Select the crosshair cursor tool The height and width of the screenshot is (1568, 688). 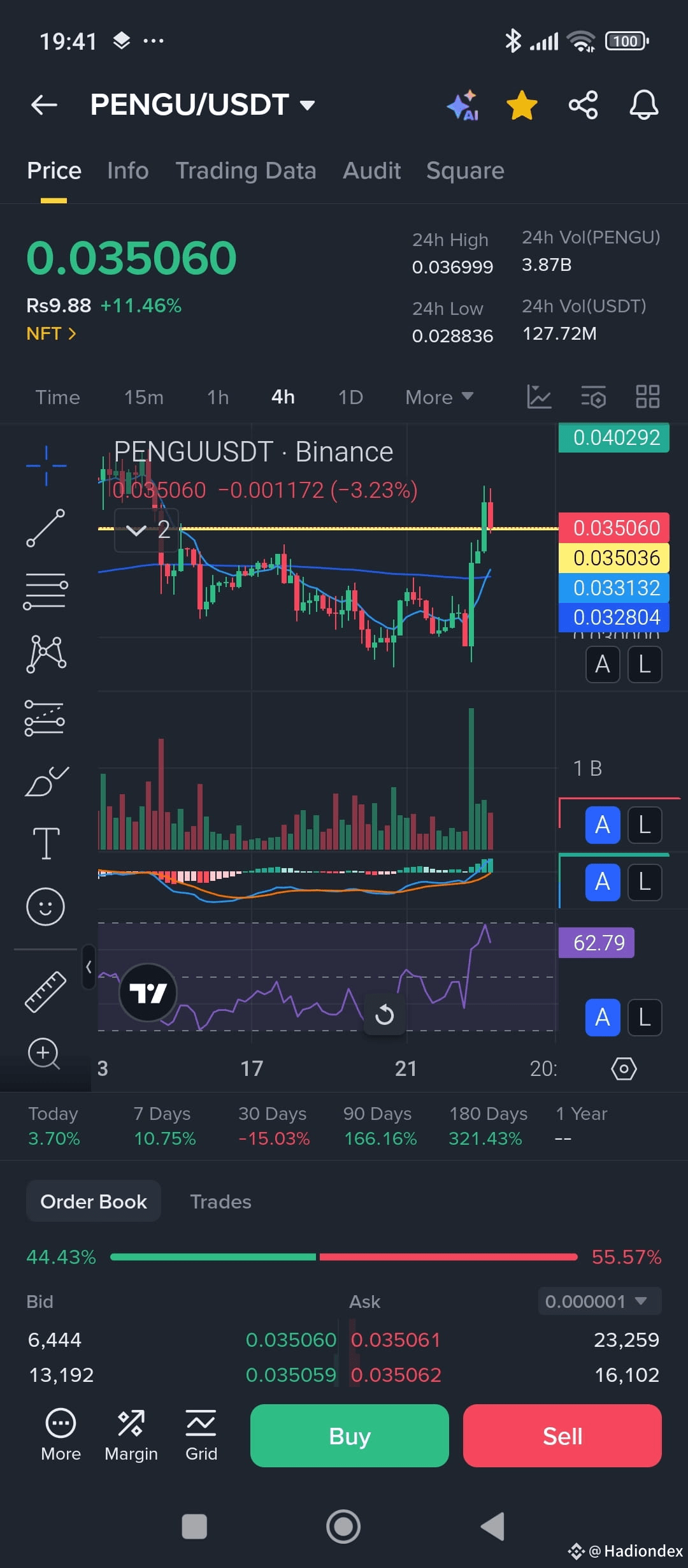tap(46, 466)
